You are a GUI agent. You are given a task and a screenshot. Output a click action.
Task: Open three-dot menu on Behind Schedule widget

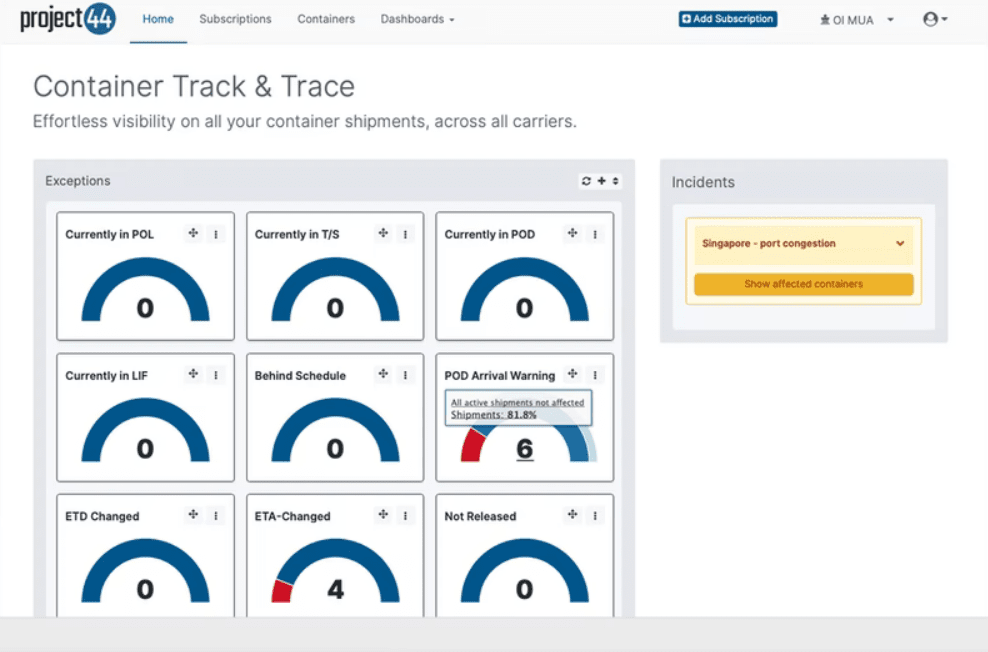[x=405, y=375]
